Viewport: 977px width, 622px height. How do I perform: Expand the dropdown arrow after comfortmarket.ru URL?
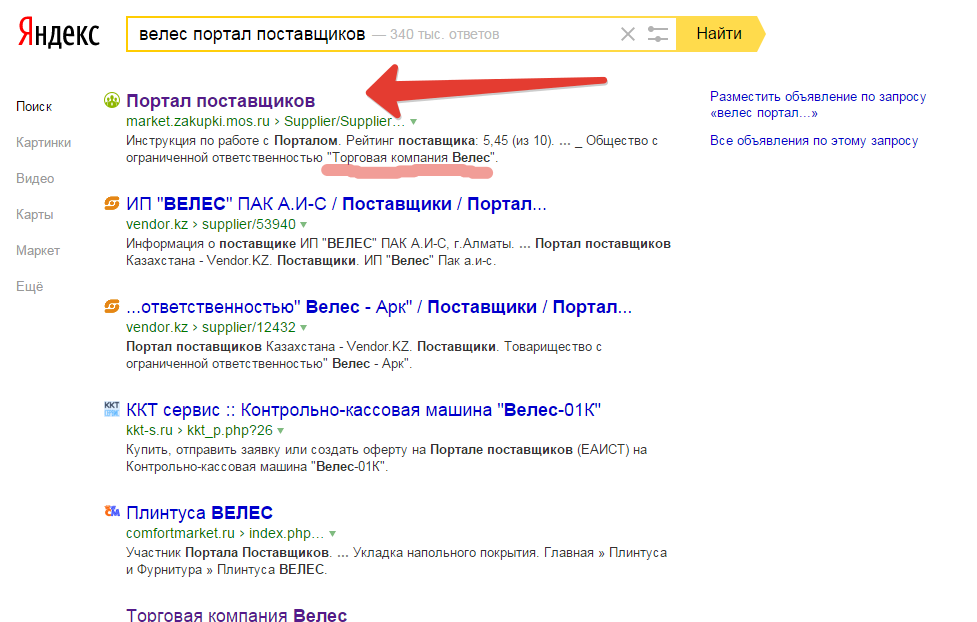(x=332, y=533)
